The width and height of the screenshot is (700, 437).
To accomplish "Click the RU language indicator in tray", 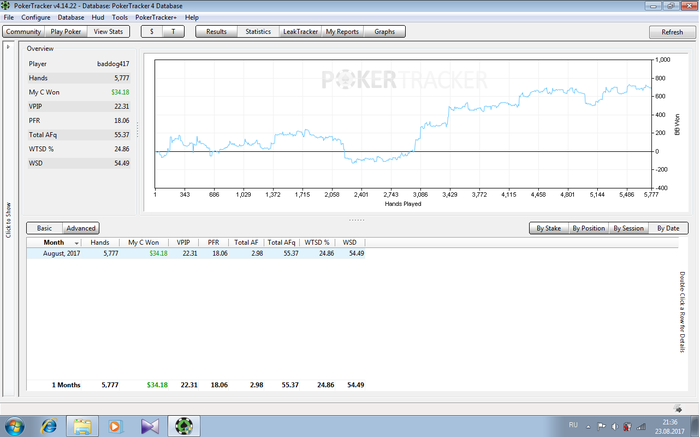I will coord(573,425).
